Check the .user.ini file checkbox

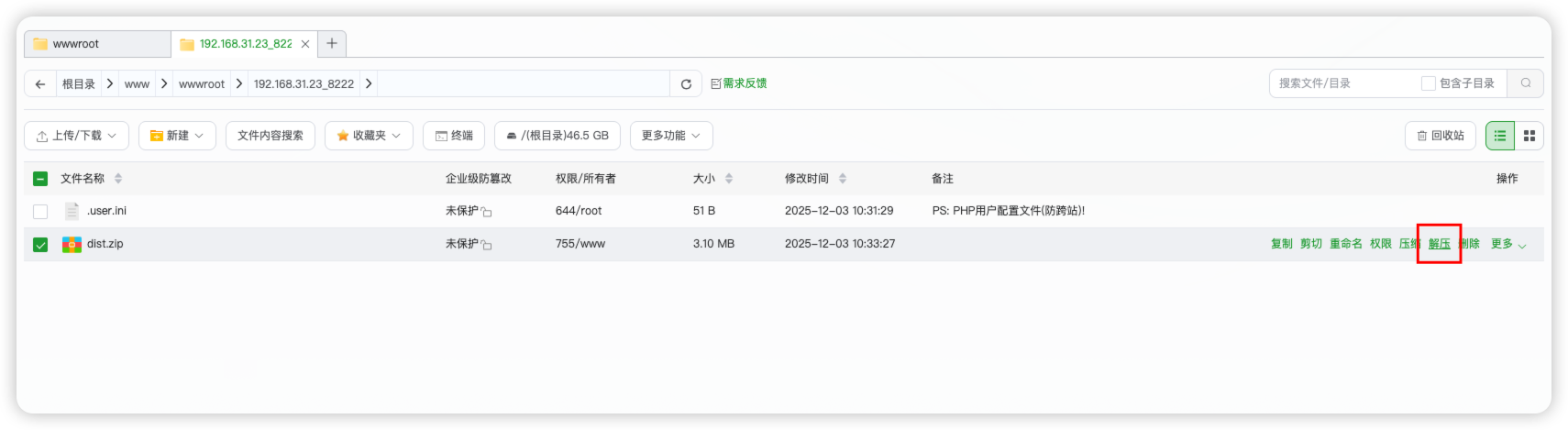pyautogui.click(x=40, y=212)
